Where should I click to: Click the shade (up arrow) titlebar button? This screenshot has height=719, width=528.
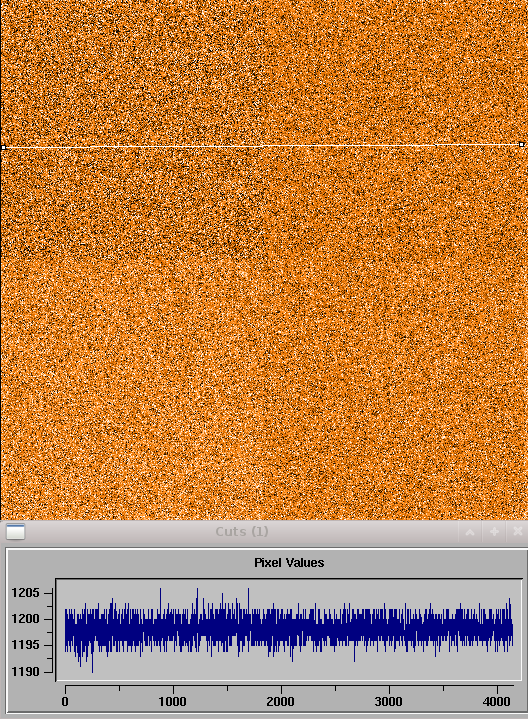pyautogui.click(x=470, y=532)
